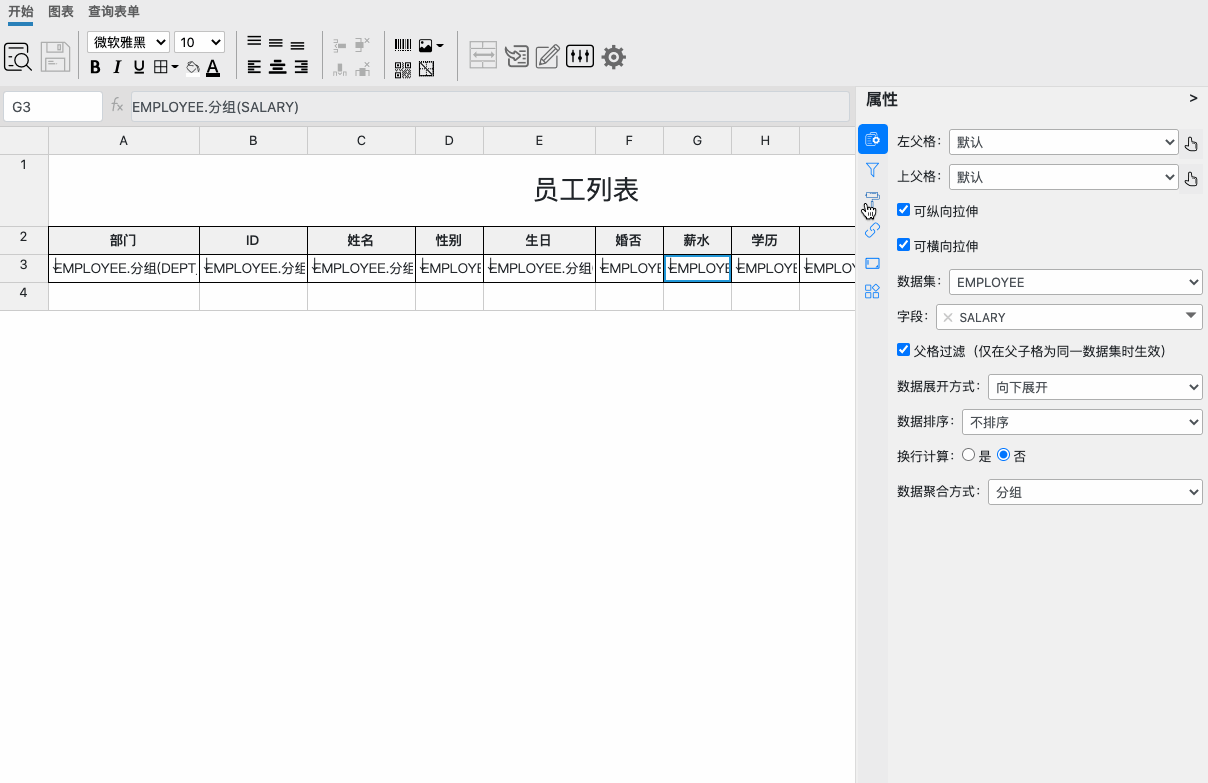Click the delete row icon
1208x783 pixels.
pyautogui.click(x=362, y=45)
